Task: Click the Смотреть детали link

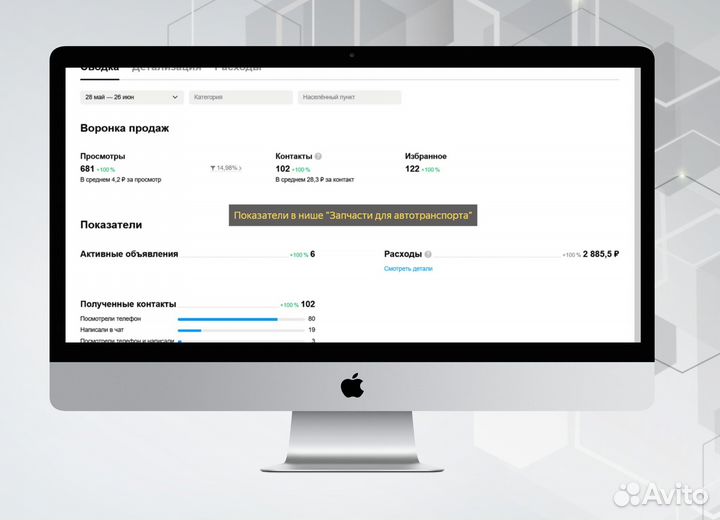Action: [408, 269]
